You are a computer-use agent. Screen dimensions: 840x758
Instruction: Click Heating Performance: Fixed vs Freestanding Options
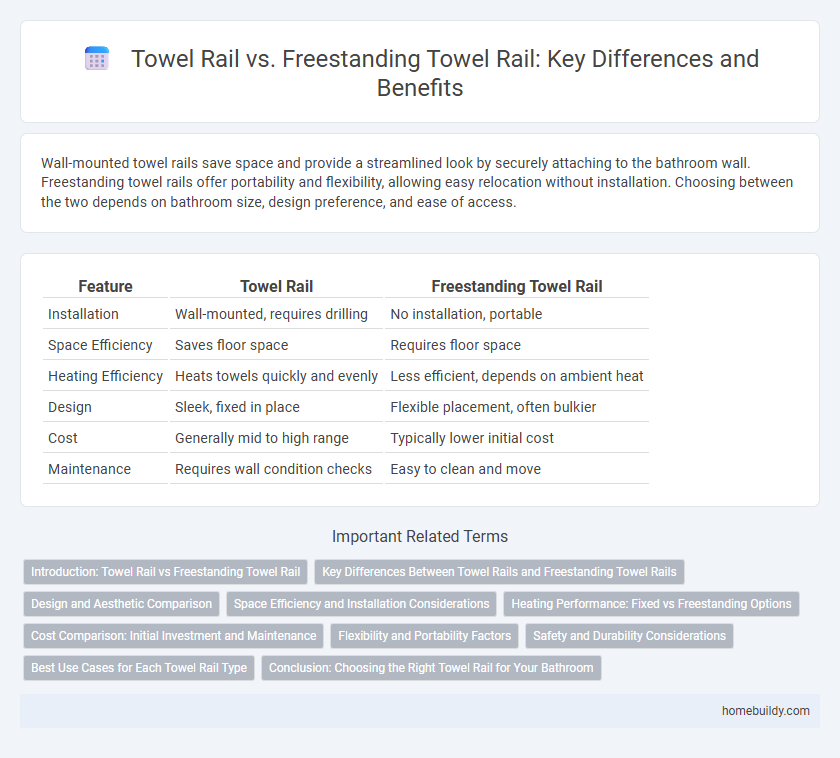coord(651,604)
